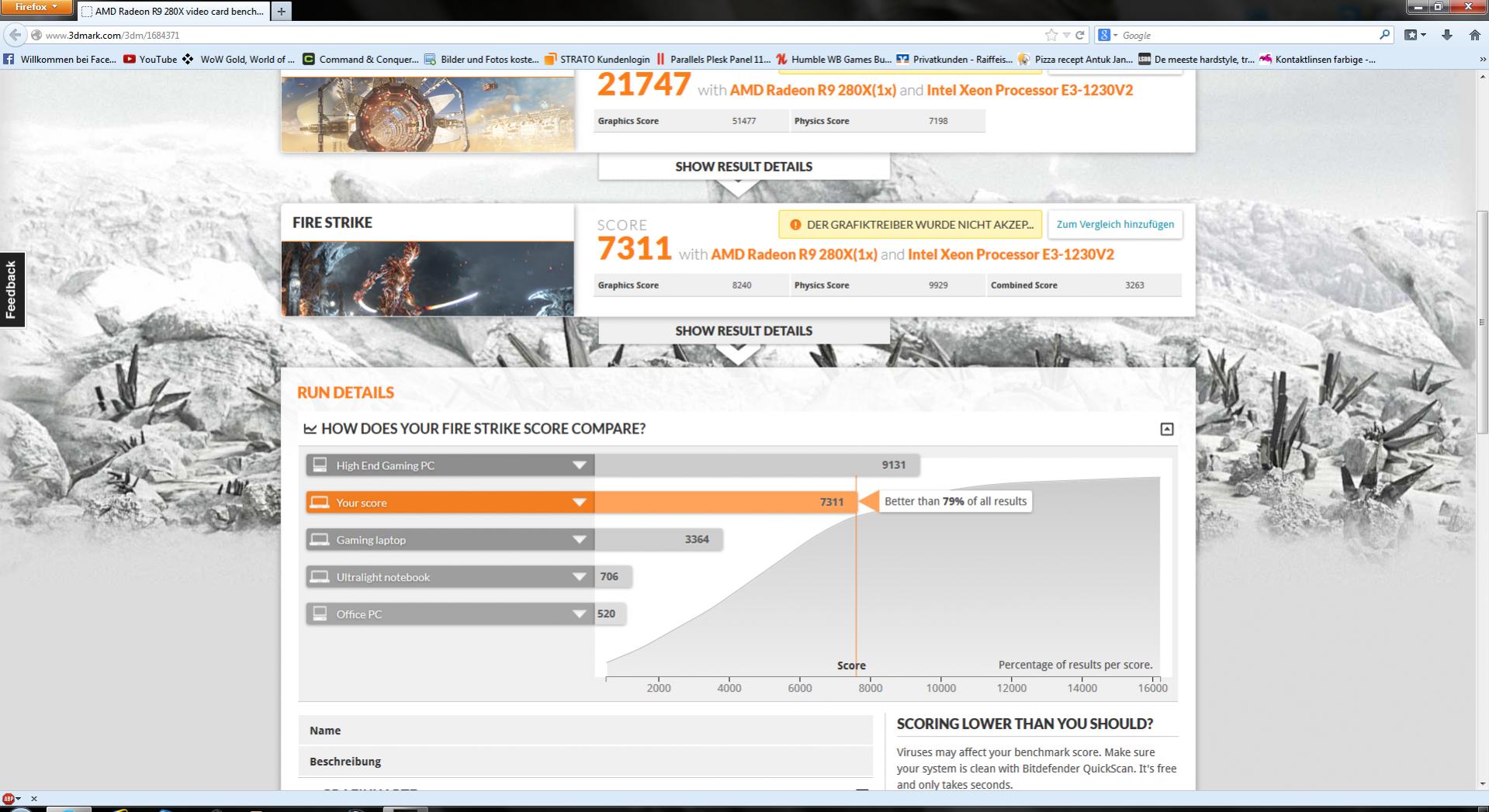Click the Zum Vergleich hinzufügen button

[1115, 224]
